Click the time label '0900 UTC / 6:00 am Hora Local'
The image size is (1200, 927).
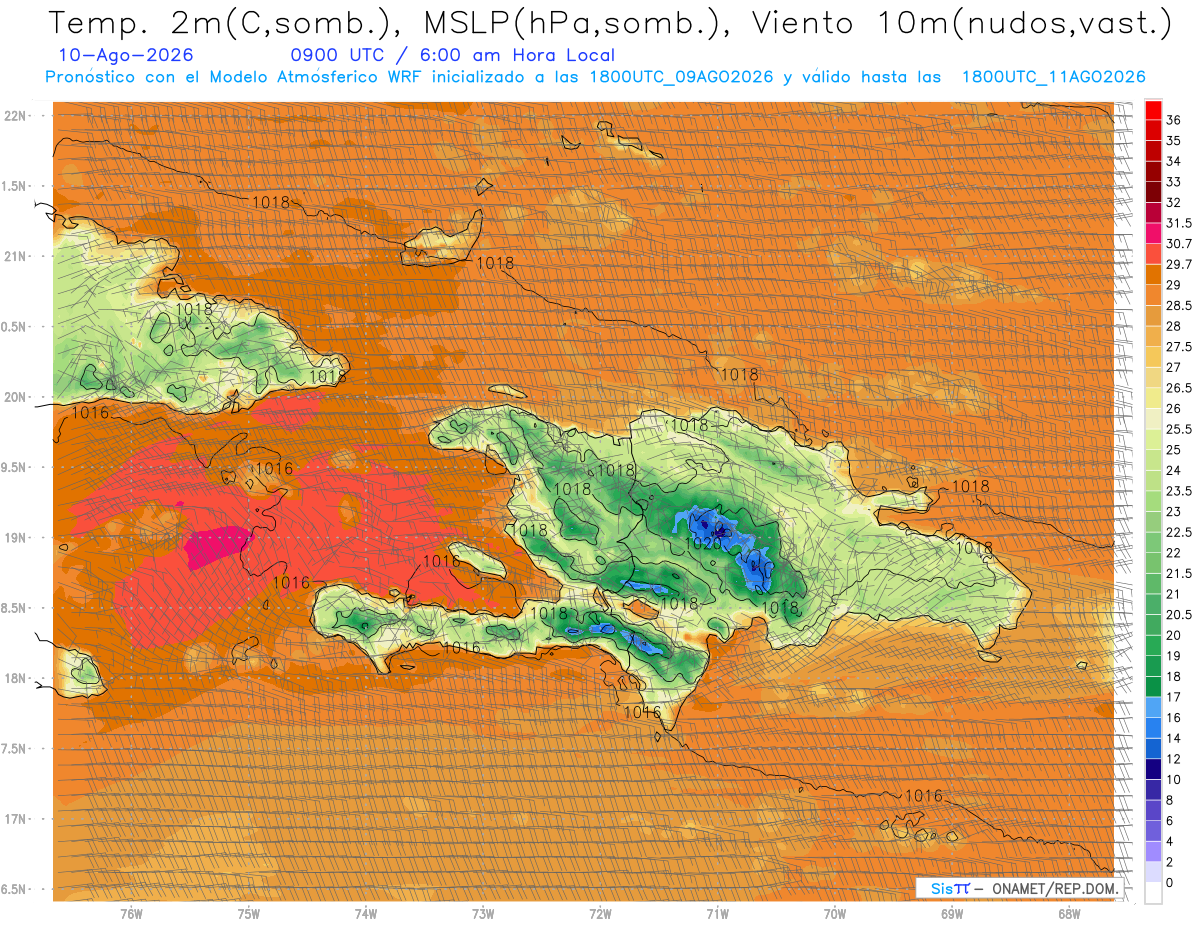coord(452,56)
